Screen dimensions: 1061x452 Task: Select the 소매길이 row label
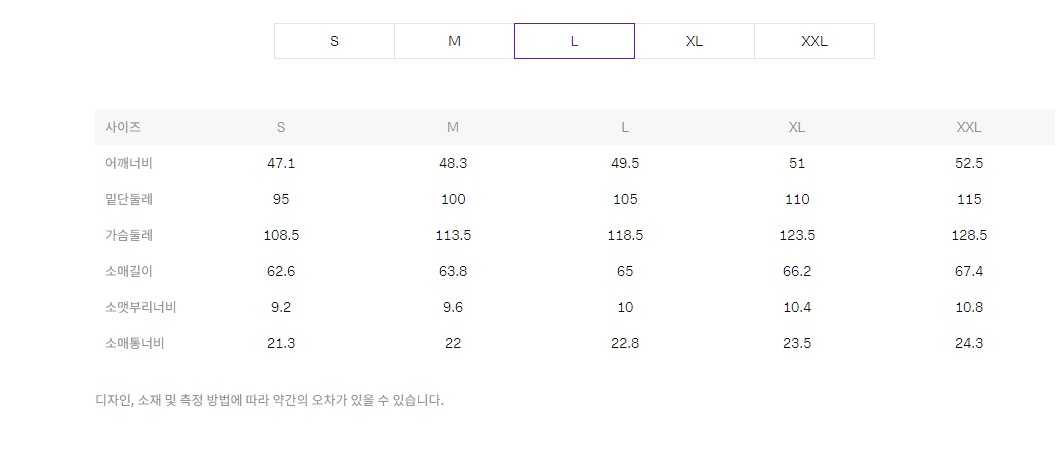click(x=128, y=271)
